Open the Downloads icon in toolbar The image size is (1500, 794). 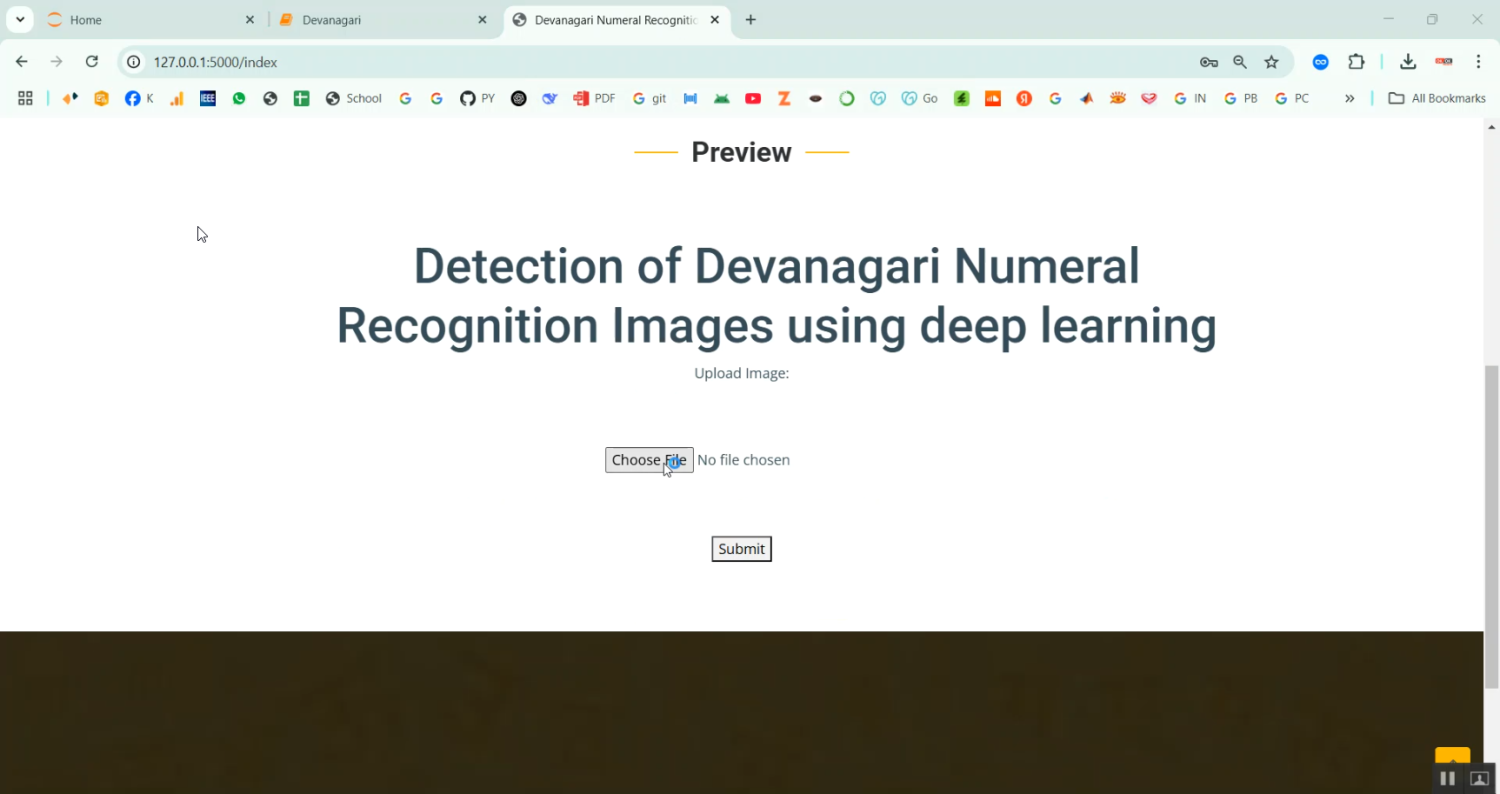coord(1407,62)
